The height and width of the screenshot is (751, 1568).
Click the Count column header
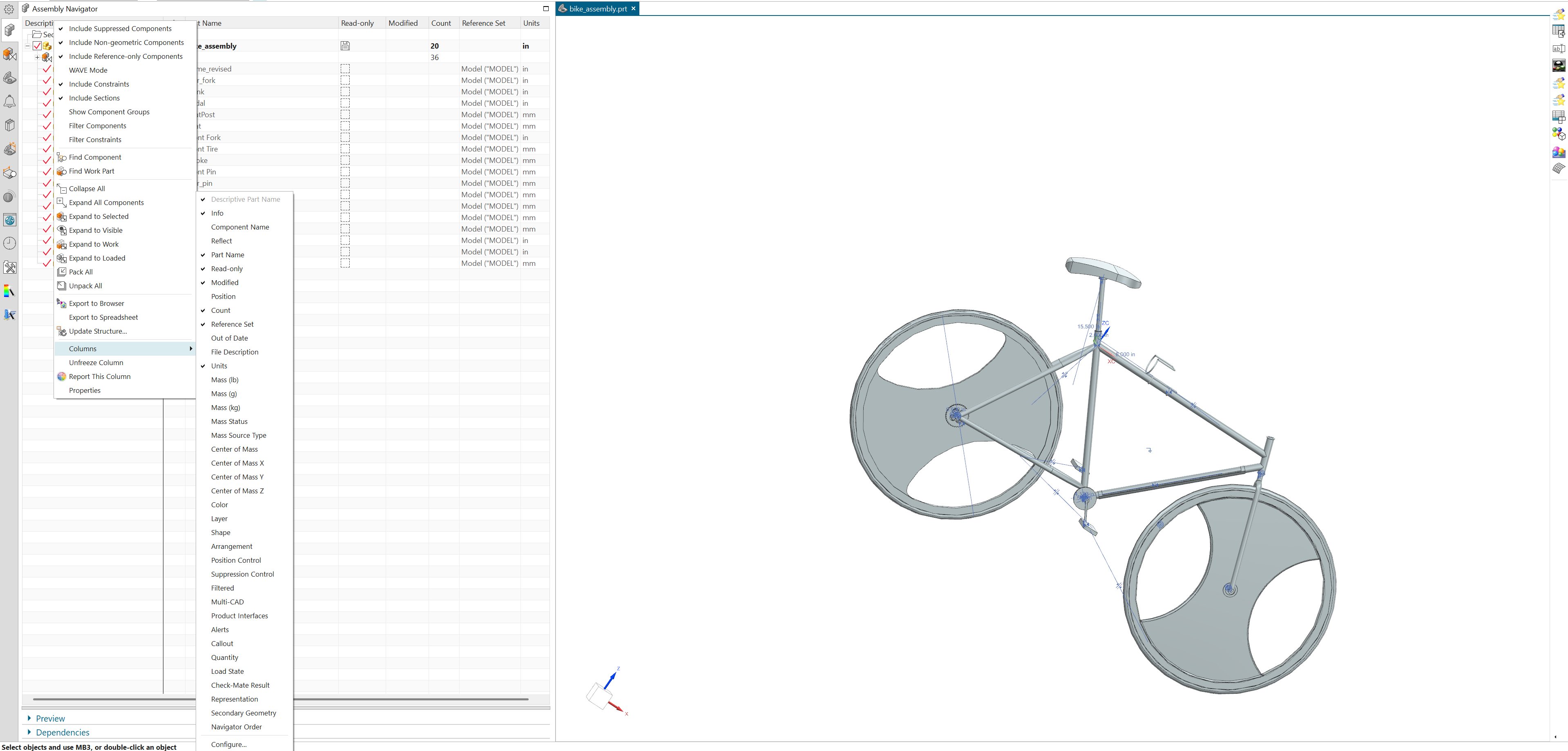coord(441,23)
